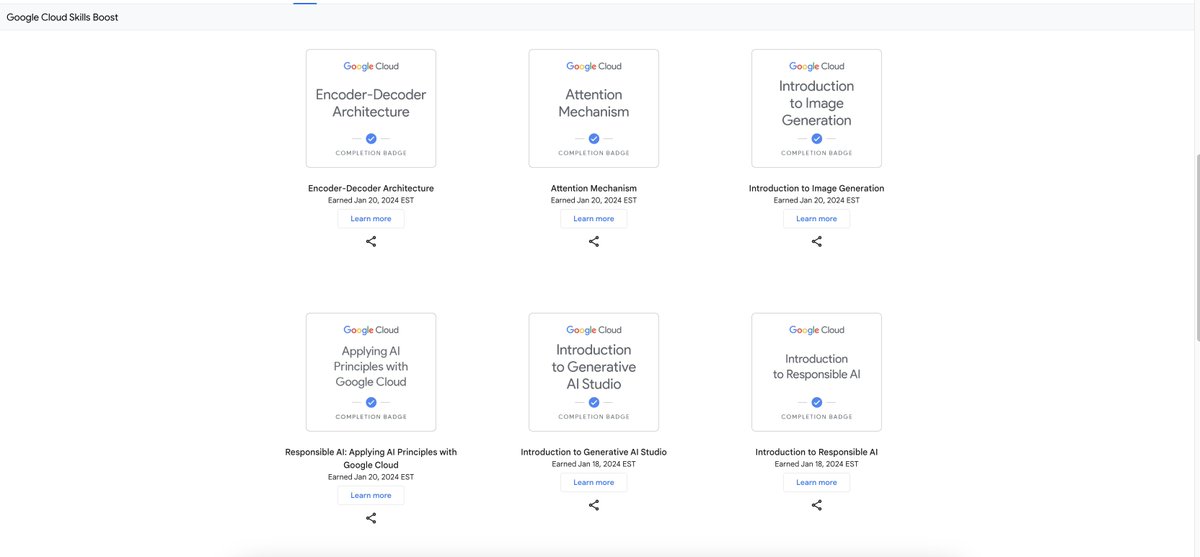Click the earned date under Introduction to Responsible AI

click(817, 464)
